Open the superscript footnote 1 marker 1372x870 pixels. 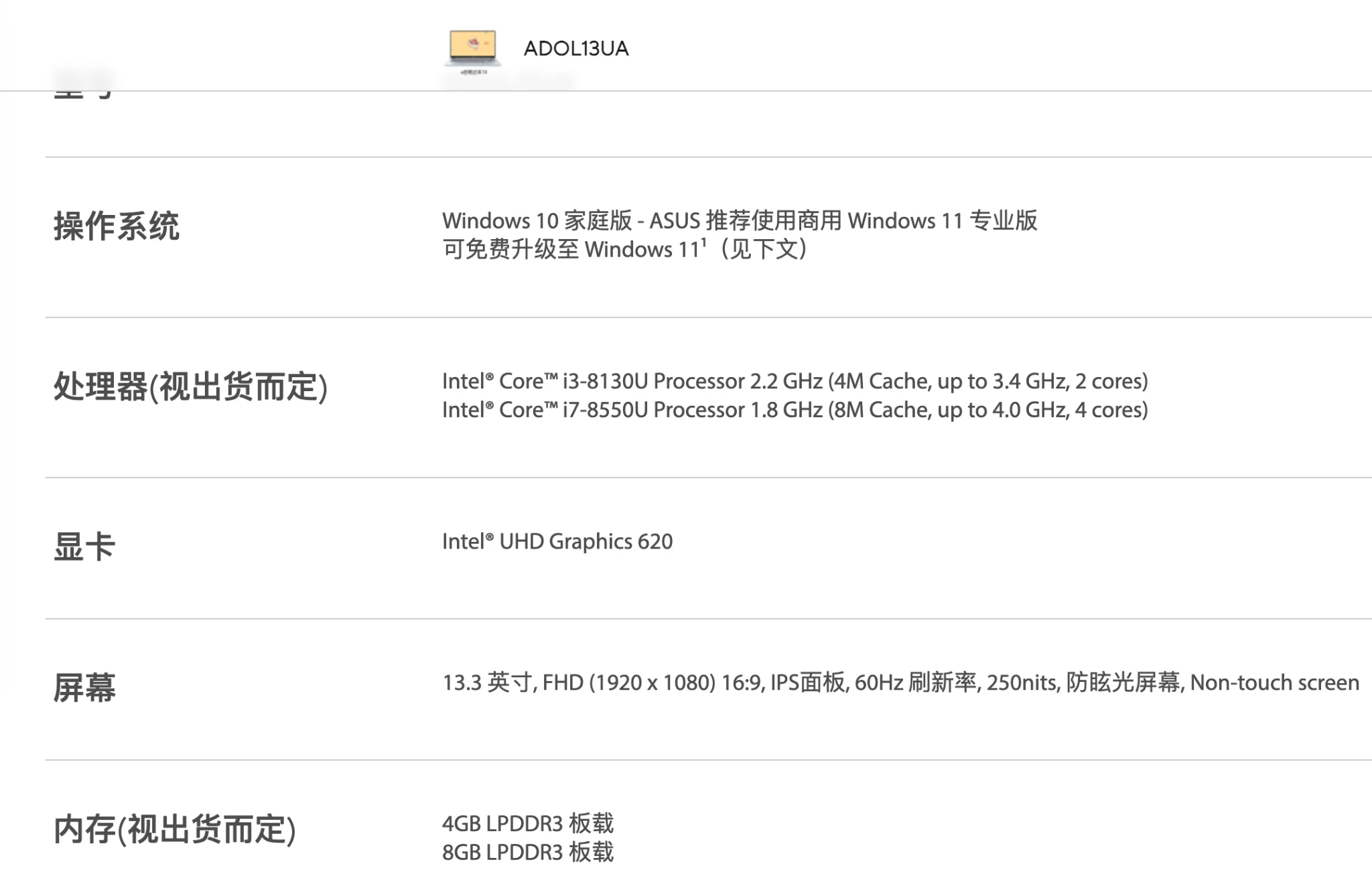pos(704,242)
